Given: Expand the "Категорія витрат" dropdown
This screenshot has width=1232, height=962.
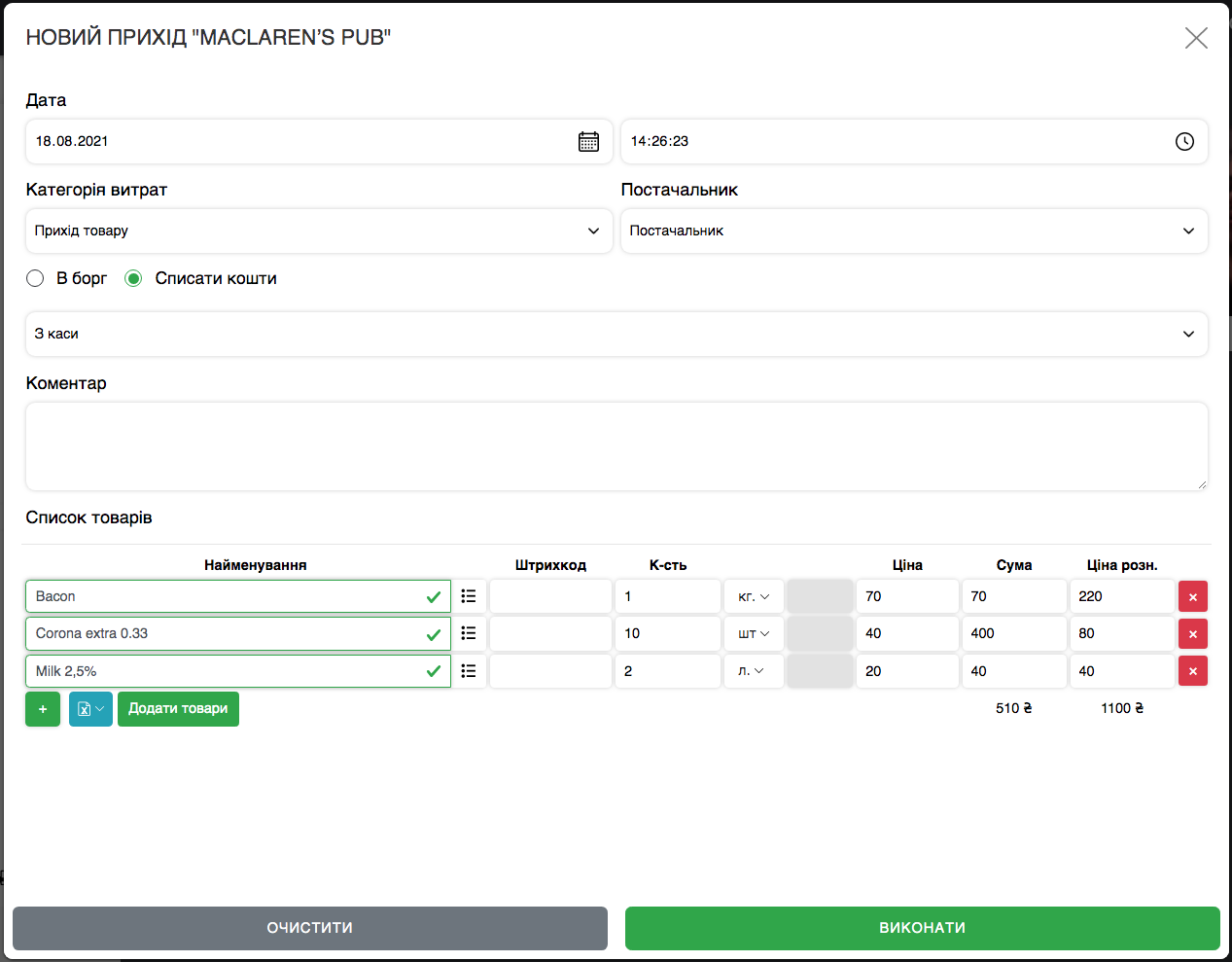Looking at the screenshot, I should coord(318,231).
